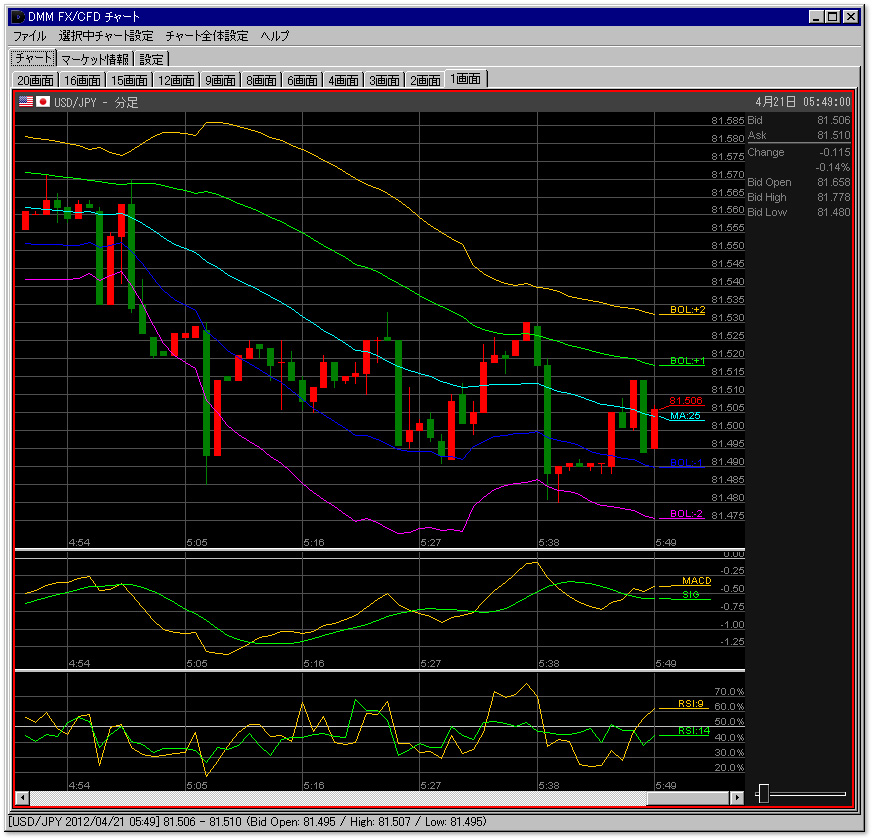The image size is (873, 840).
Task: Click the 5:27 time label on price chart
Action: 430,542
